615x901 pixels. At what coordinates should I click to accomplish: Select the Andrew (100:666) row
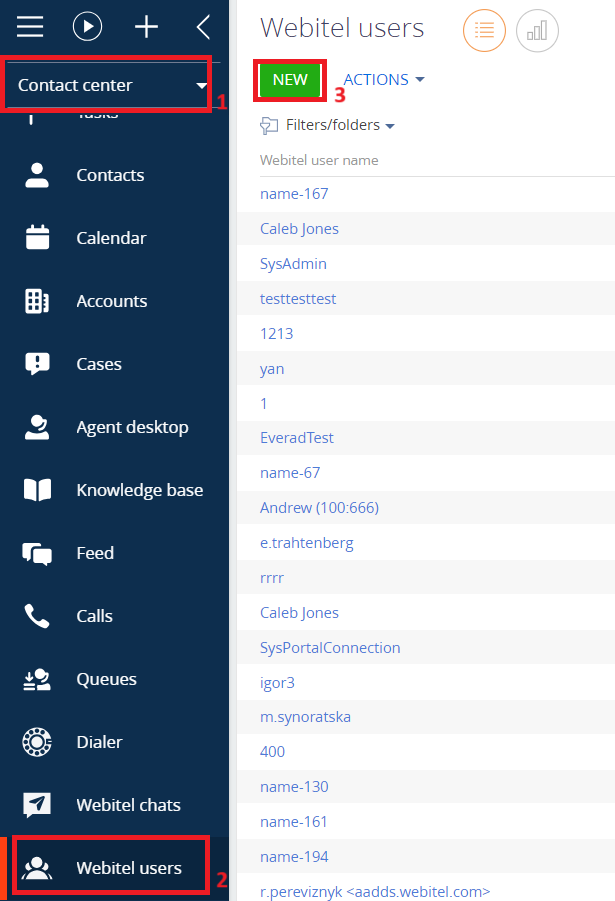tap(426, 508)
